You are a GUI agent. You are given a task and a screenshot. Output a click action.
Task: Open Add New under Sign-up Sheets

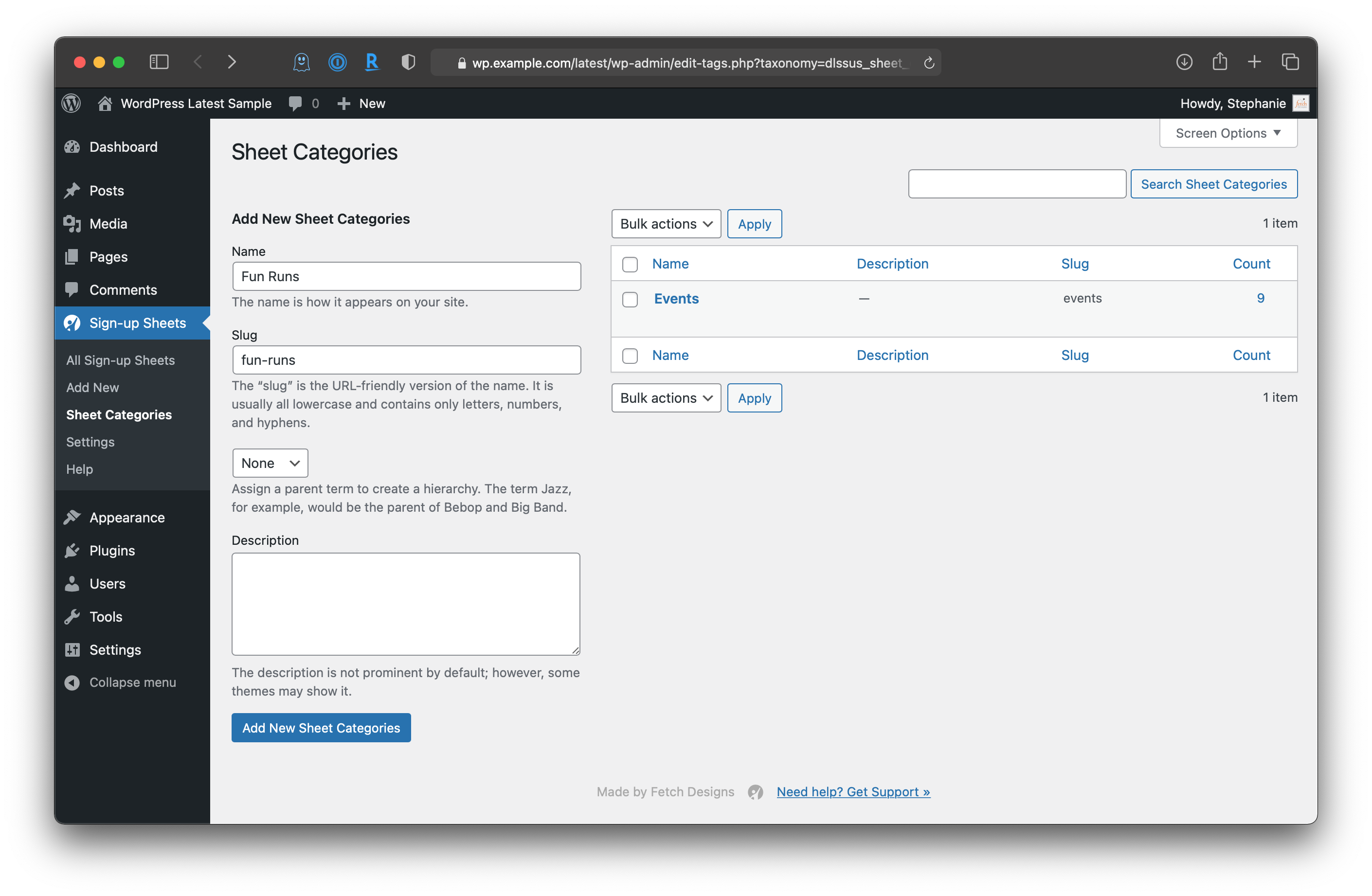[92, 388]
